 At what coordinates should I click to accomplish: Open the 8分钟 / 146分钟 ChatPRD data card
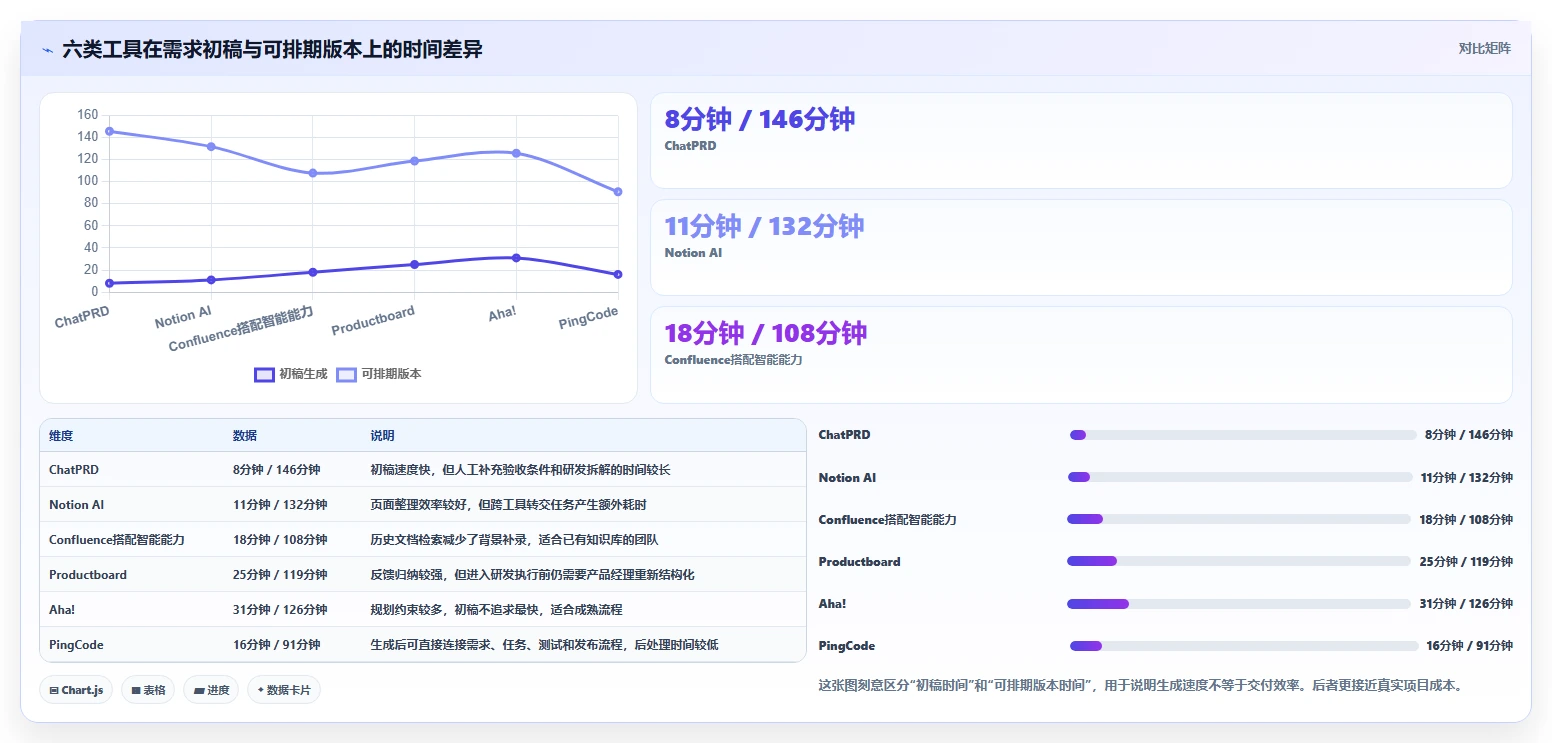[1081, 141]
